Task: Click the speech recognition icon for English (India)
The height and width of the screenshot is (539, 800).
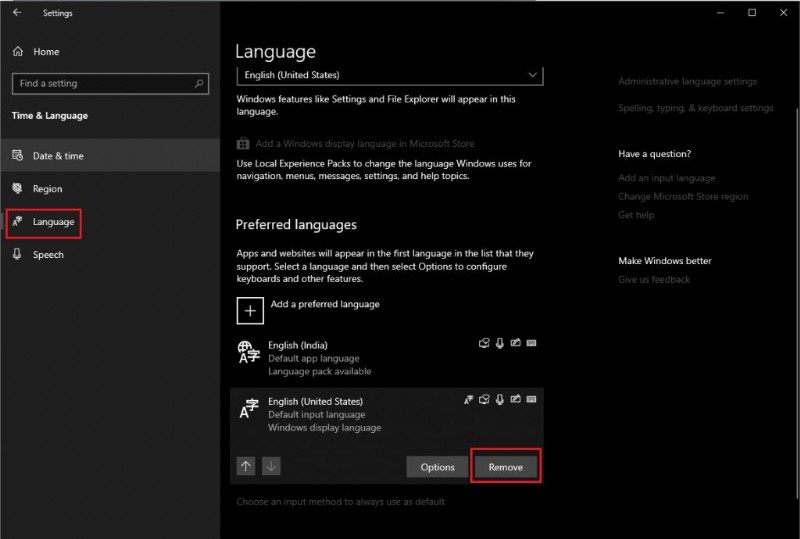Action: tap(499, 343)
